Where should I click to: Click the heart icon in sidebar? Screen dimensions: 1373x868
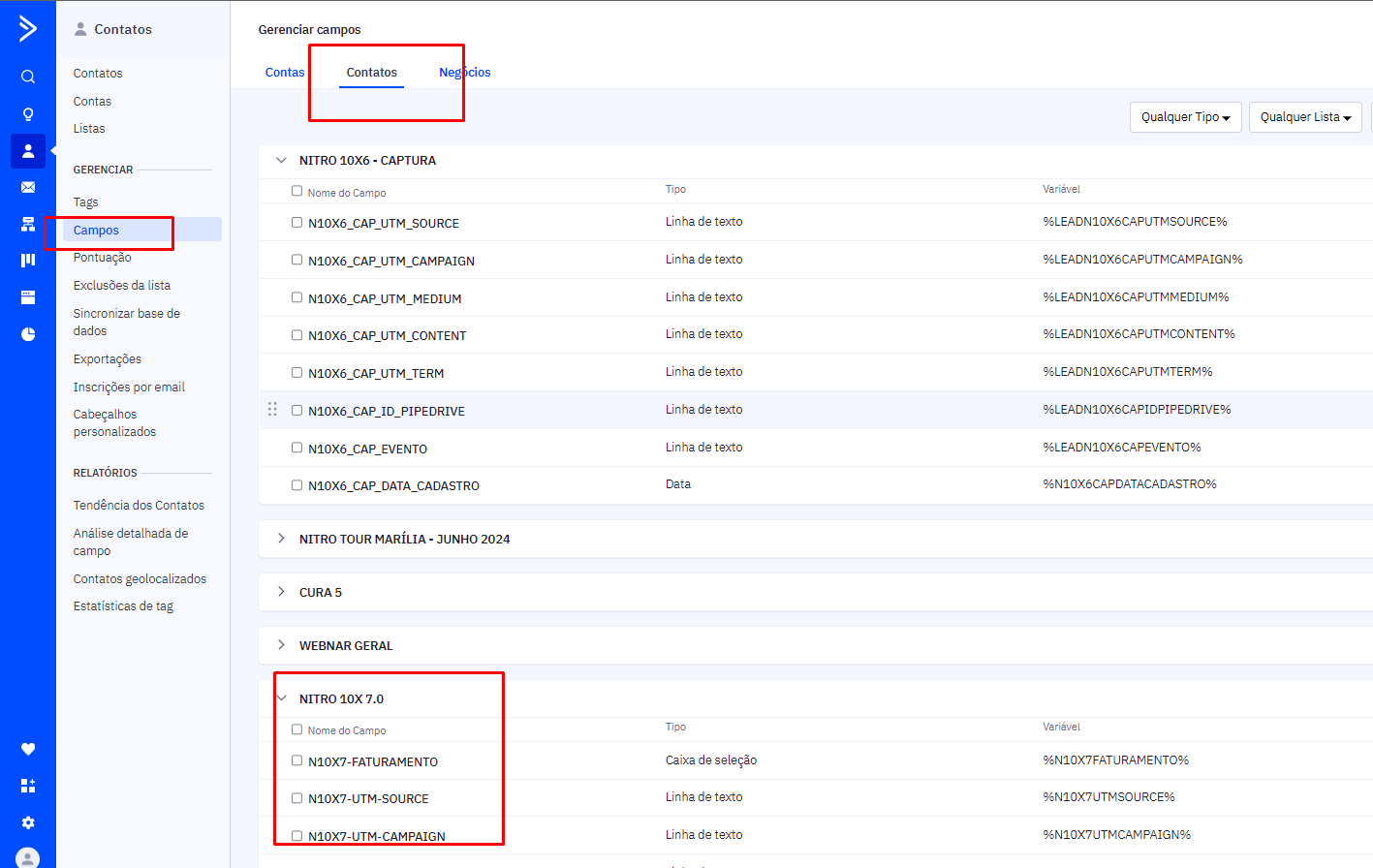pos(28,749)
